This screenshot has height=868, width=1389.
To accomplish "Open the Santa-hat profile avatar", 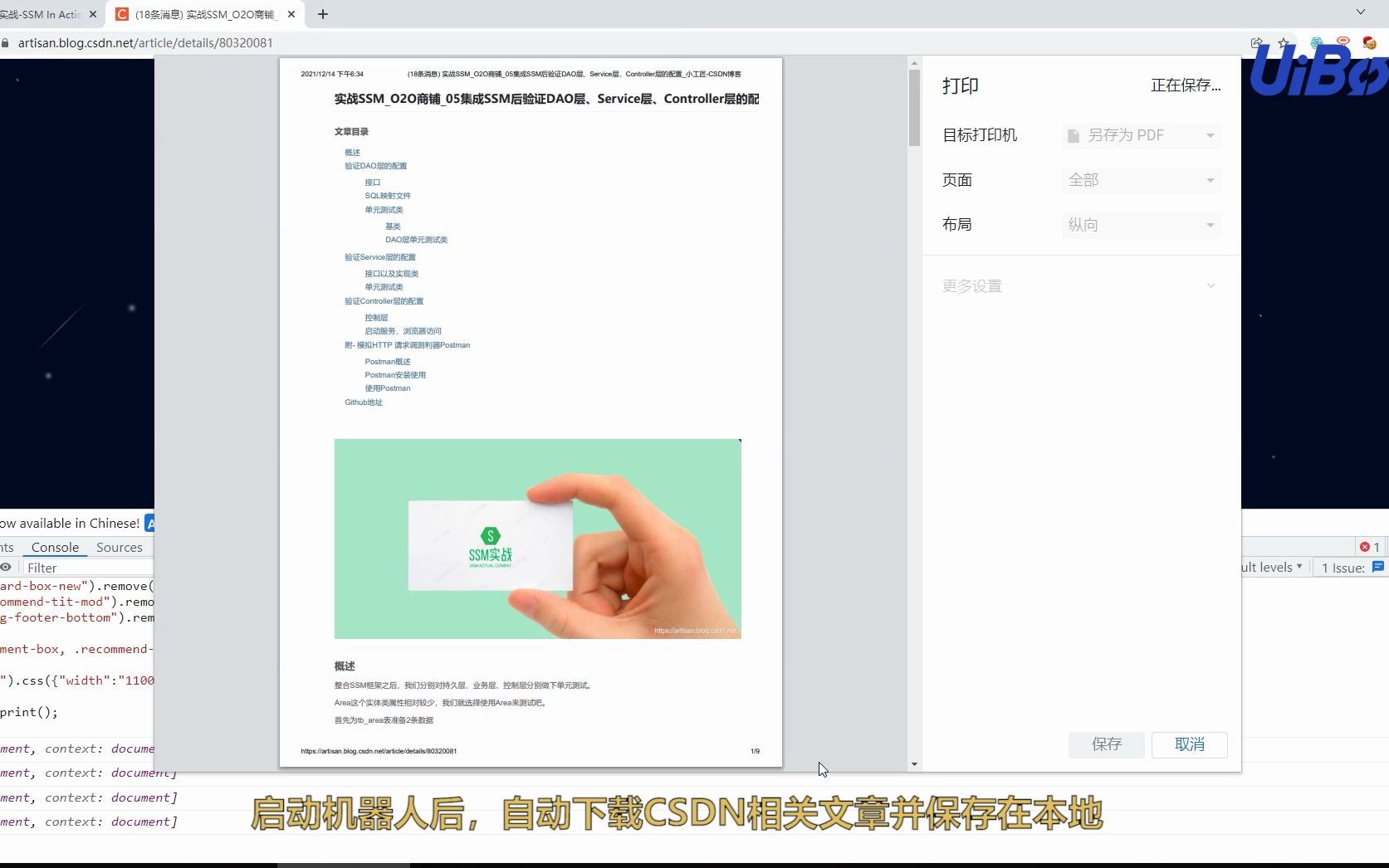I will (x=1370, y=42).
